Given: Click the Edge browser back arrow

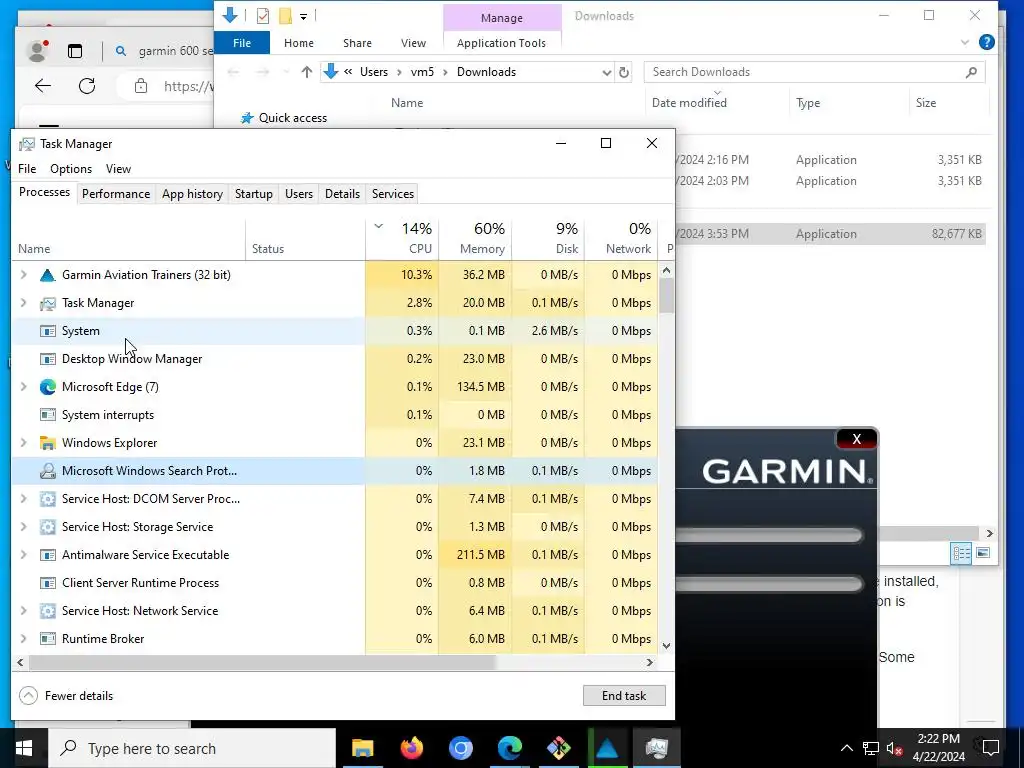Looking at the screenshot, I should (42, 86).
